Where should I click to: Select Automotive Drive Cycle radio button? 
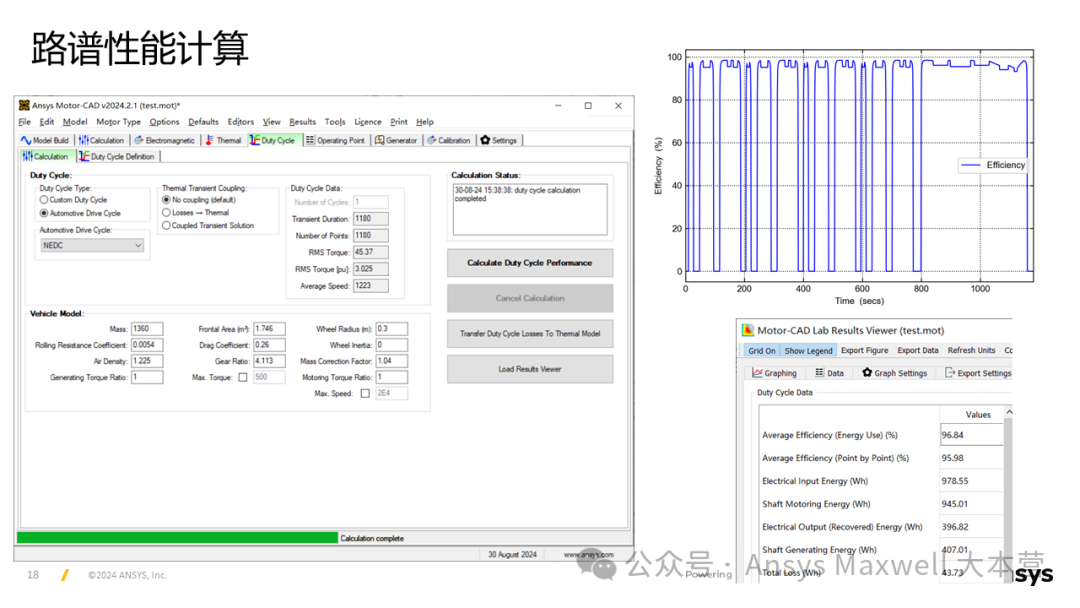point(44,213)
